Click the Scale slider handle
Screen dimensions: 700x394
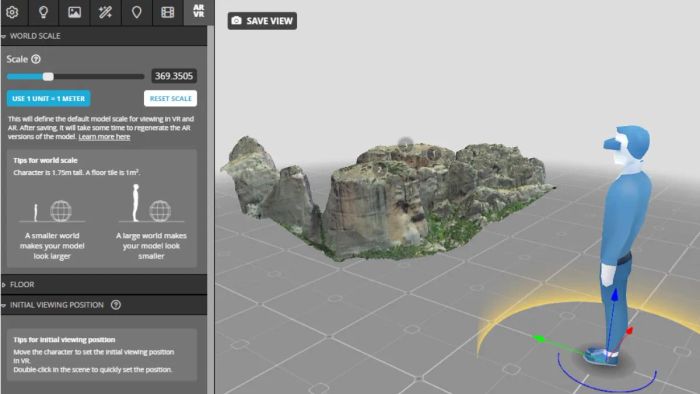(x=48, y=76)
